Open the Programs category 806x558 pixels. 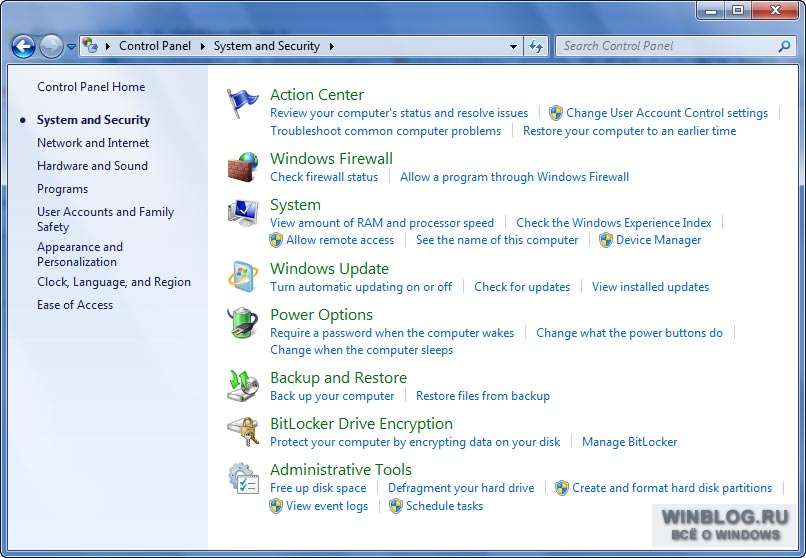(x=62, y=189)
